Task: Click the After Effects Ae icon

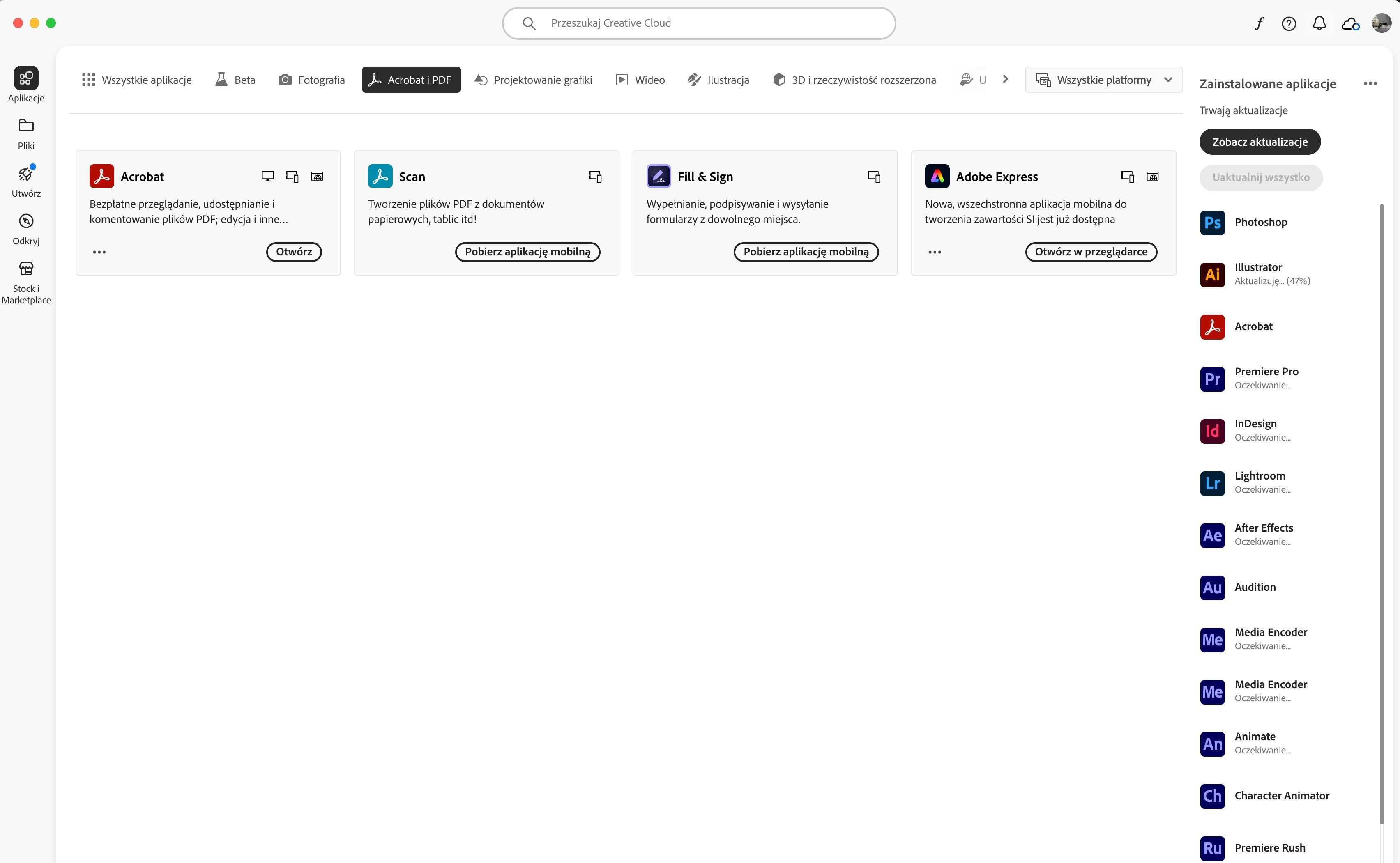Action: (1212, 535)
